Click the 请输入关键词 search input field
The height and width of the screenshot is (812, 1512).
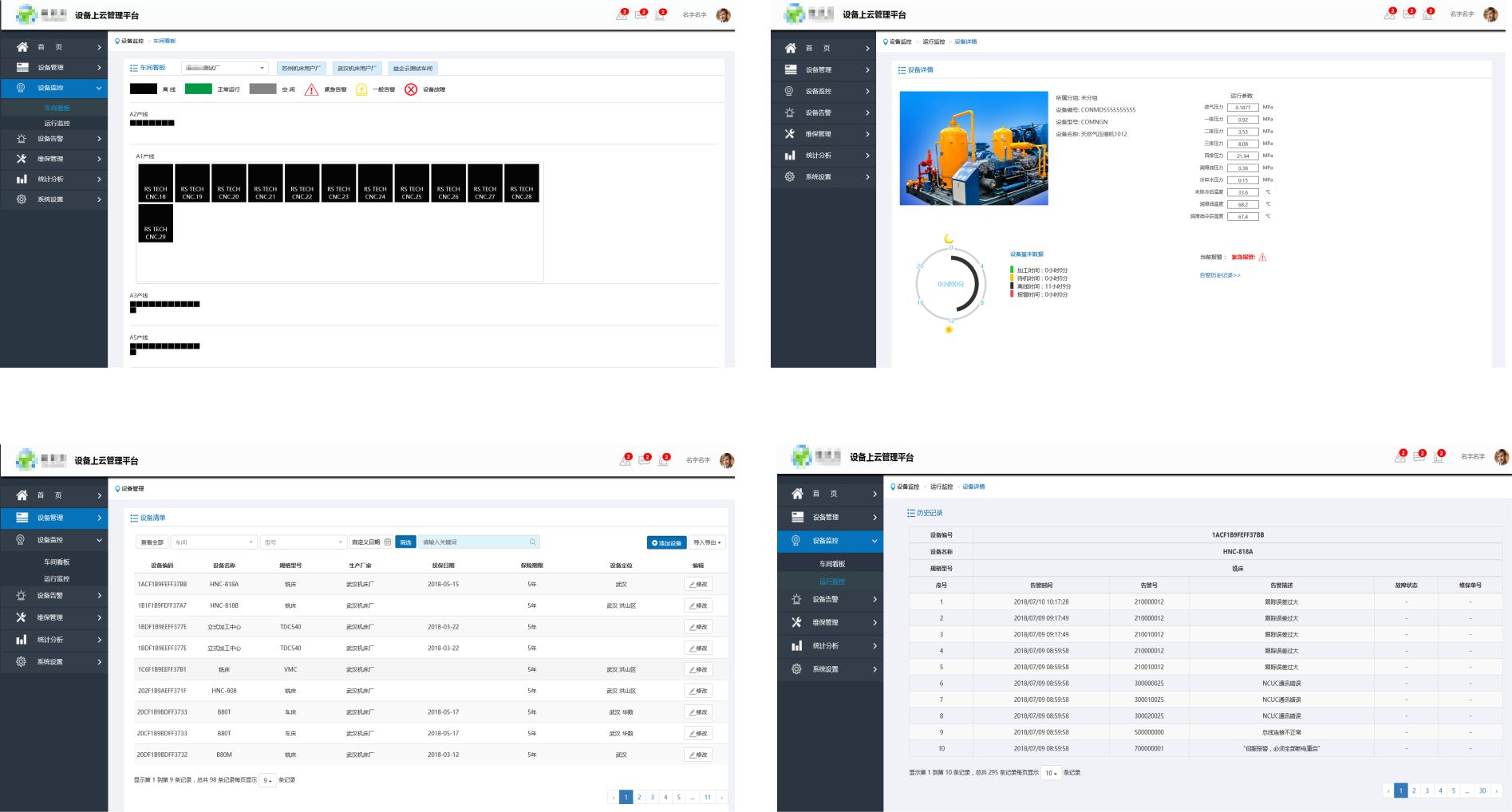[474, 542]
